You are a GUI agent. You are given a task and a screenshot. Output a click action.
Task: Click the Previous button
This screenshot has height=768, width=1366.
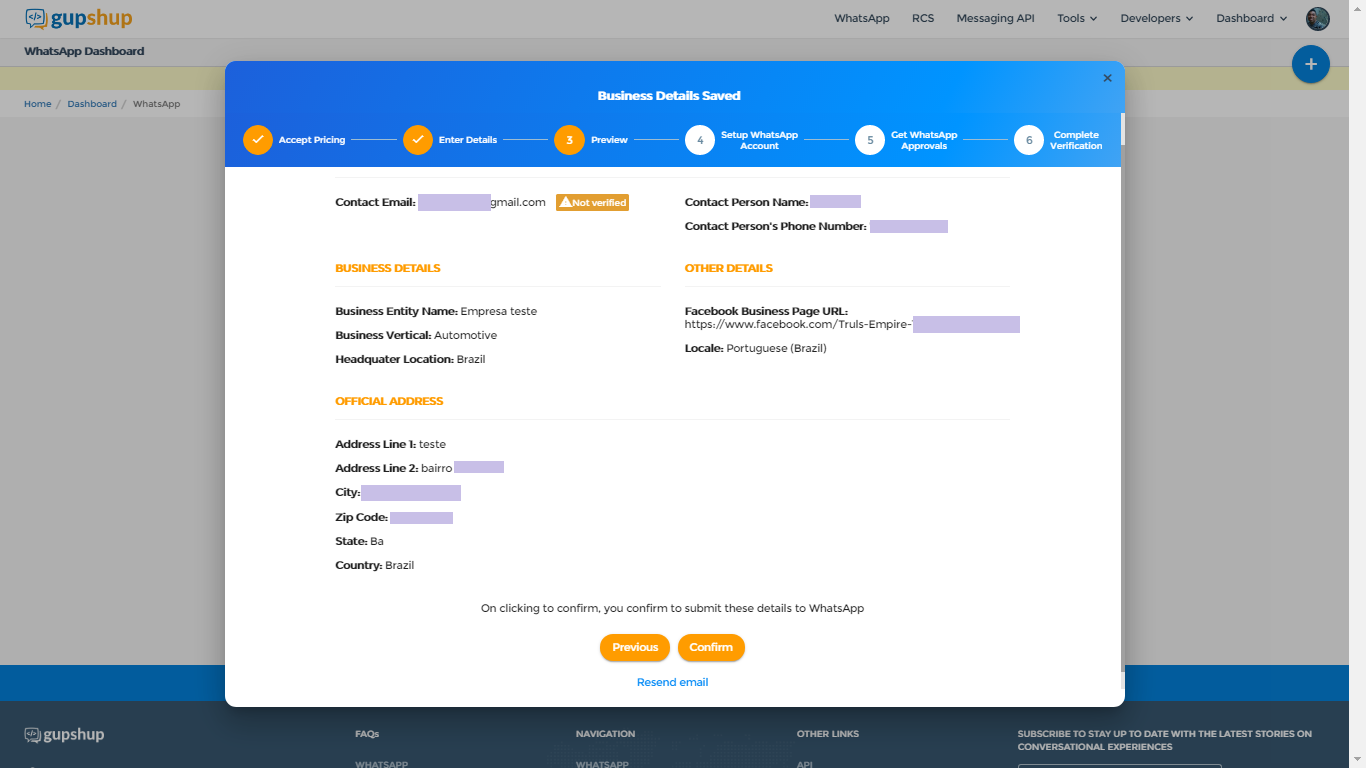pyautogui.click(x=635, y=647)
